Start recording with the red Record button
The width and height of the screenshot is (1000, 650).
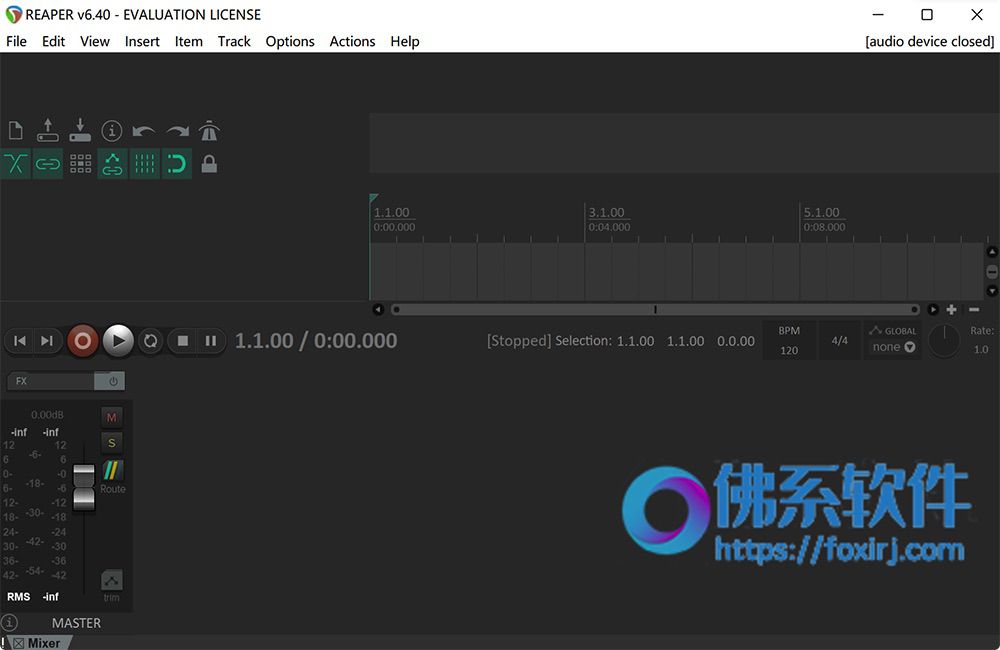[x=82, y=341]
